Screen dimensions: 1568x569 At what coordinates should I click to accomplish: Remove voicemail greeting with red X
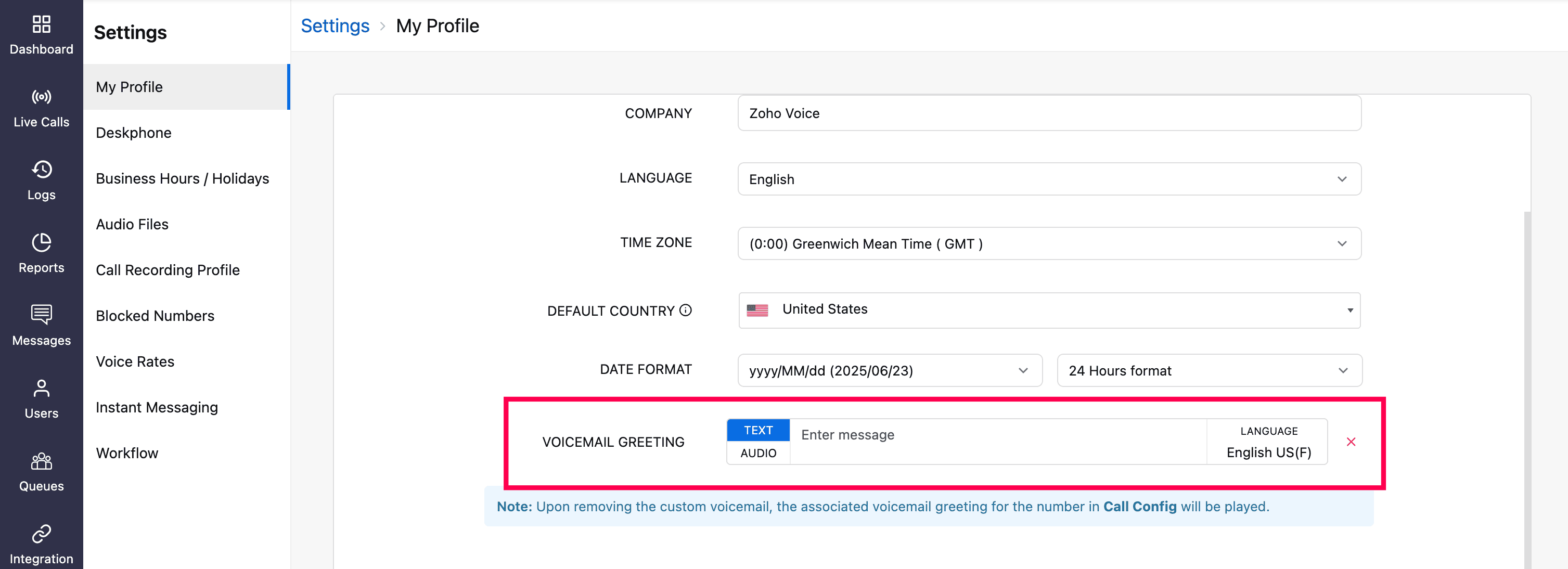coord(1351,442)
